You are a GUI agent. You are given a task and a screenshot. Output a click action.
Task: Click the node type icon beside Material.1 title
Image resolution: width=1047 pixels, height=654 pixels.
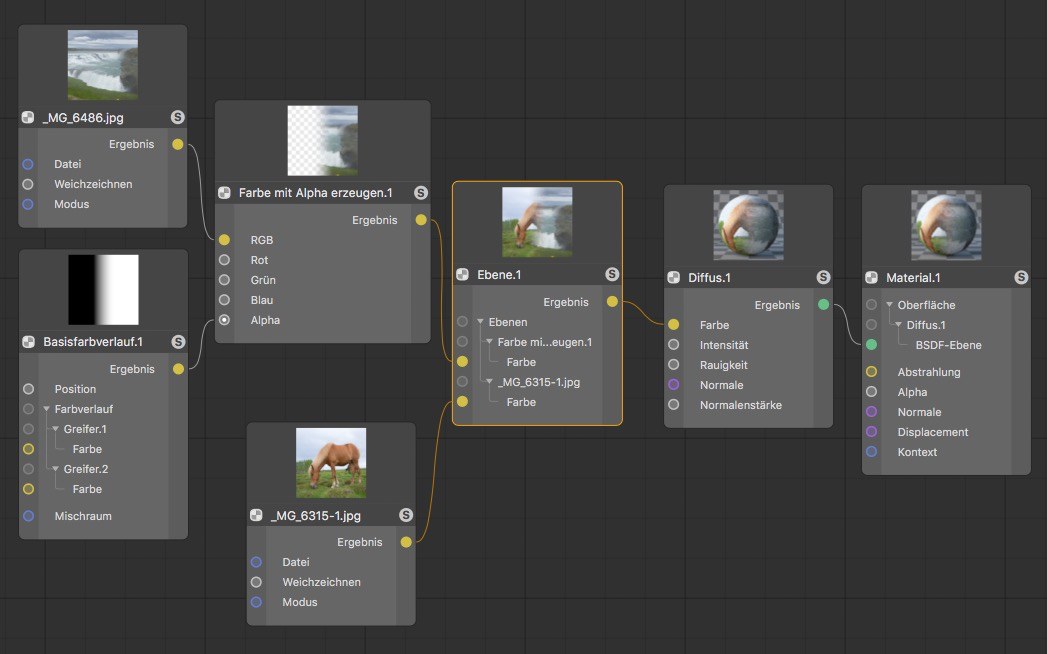[872, 277]
